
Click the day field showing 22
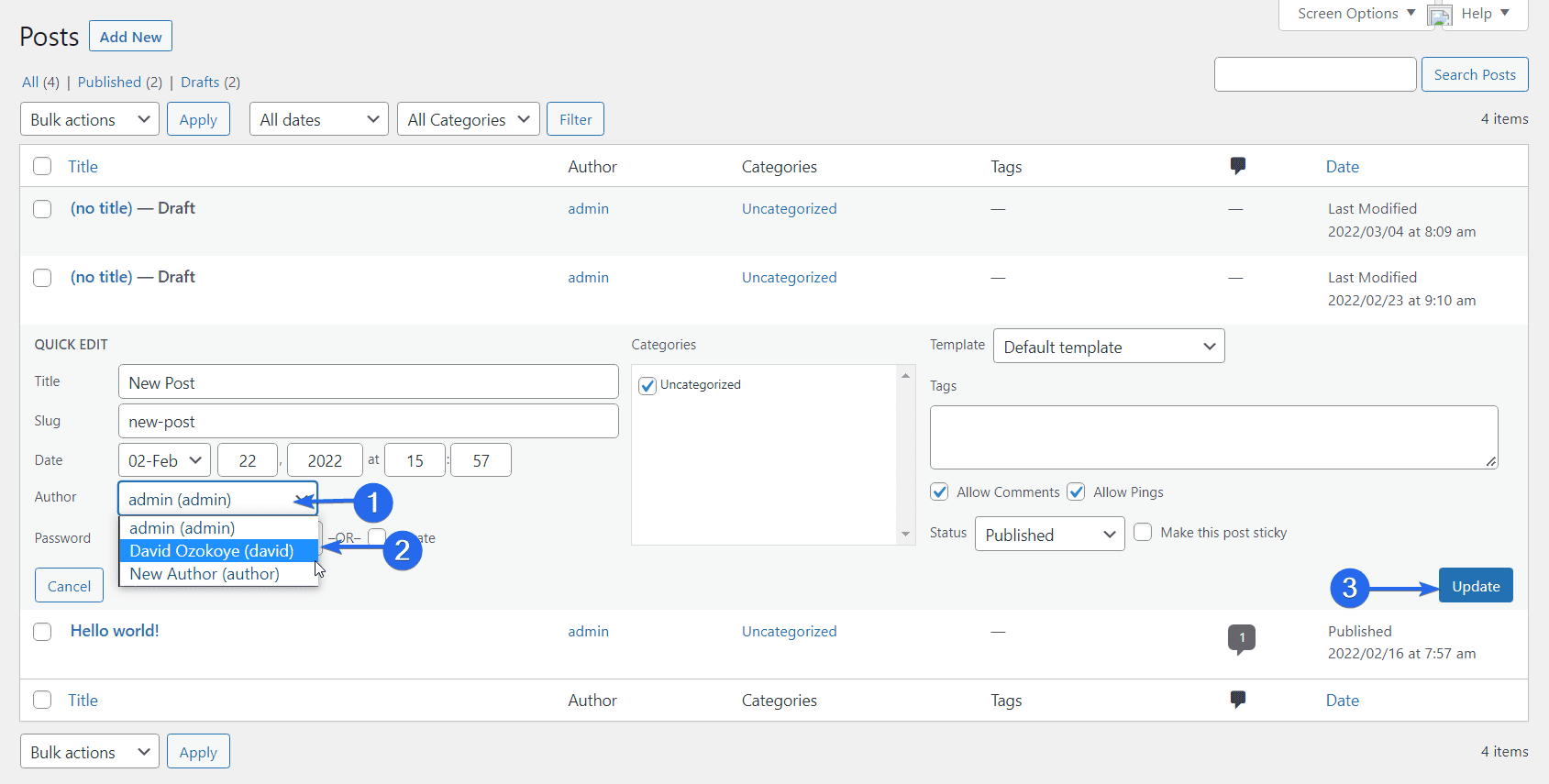(x=248, y=460)
